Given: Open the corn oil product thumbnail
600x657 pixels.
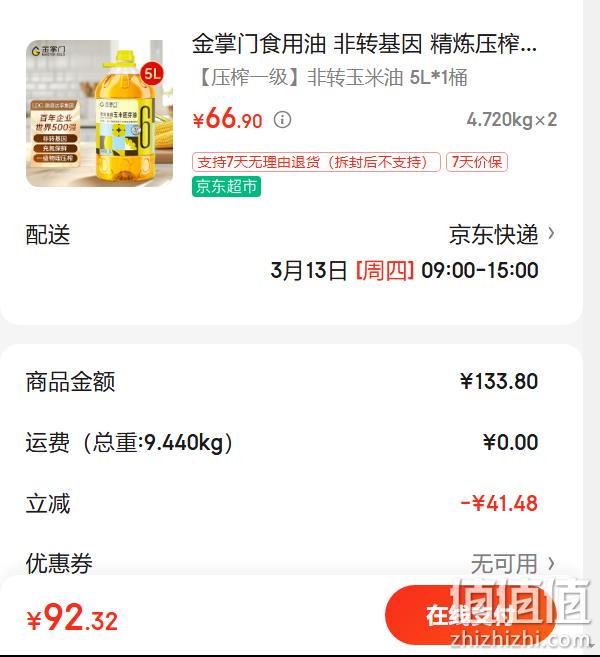Looking at the screenshot, I should pos(100,113).
